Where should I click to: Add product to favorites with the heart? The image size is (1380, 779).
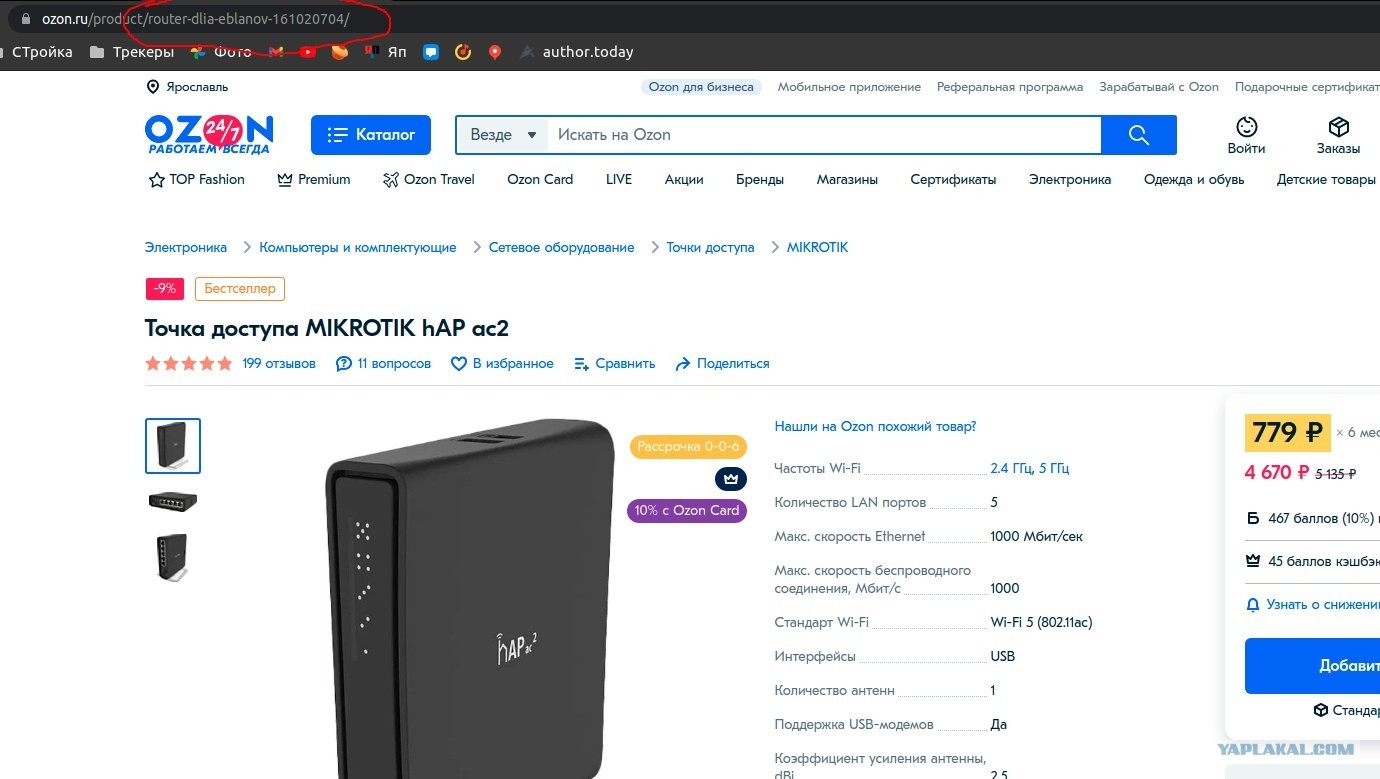point(459,364)
